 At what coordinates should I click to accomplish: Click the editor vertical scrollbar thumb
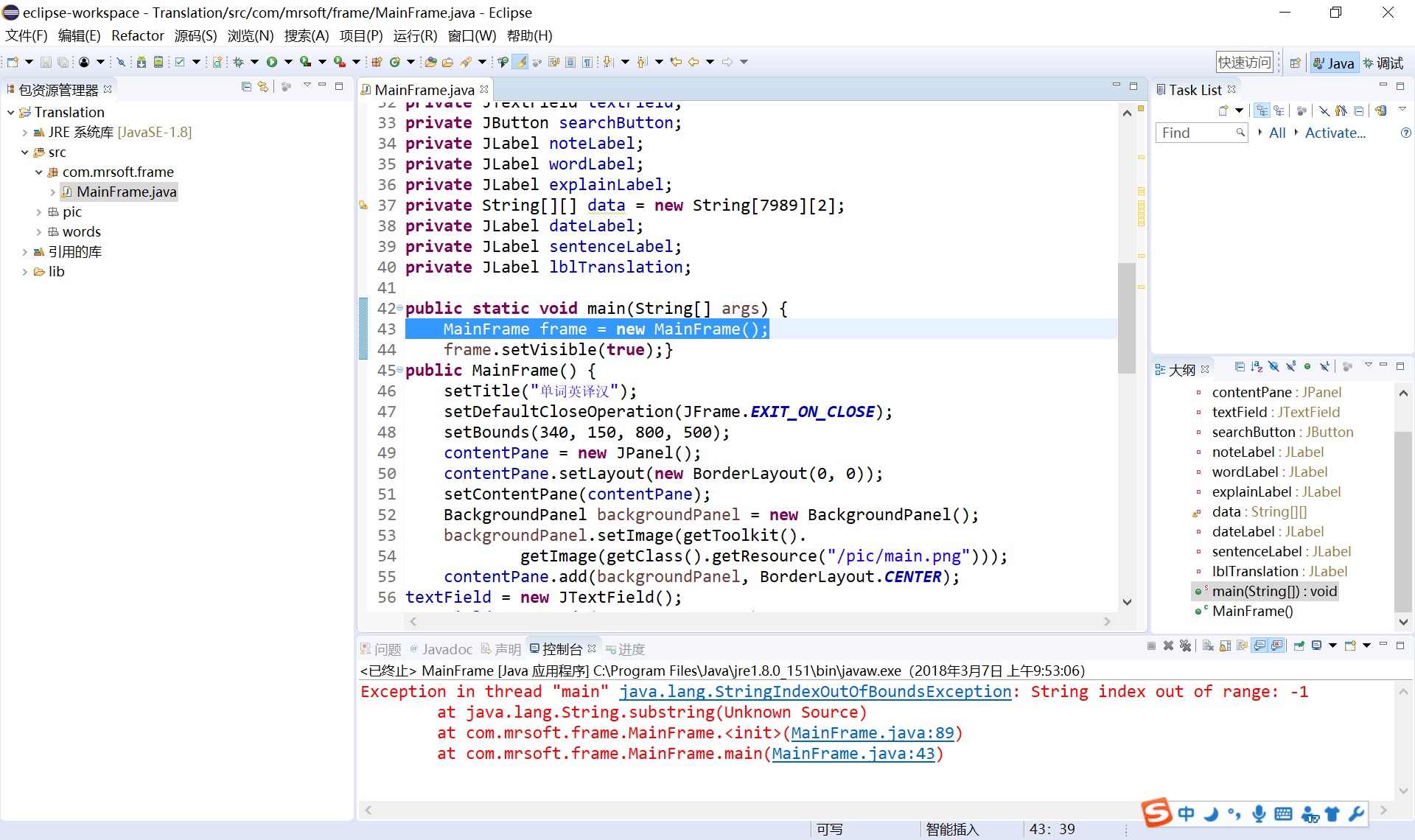[1126, 318]
